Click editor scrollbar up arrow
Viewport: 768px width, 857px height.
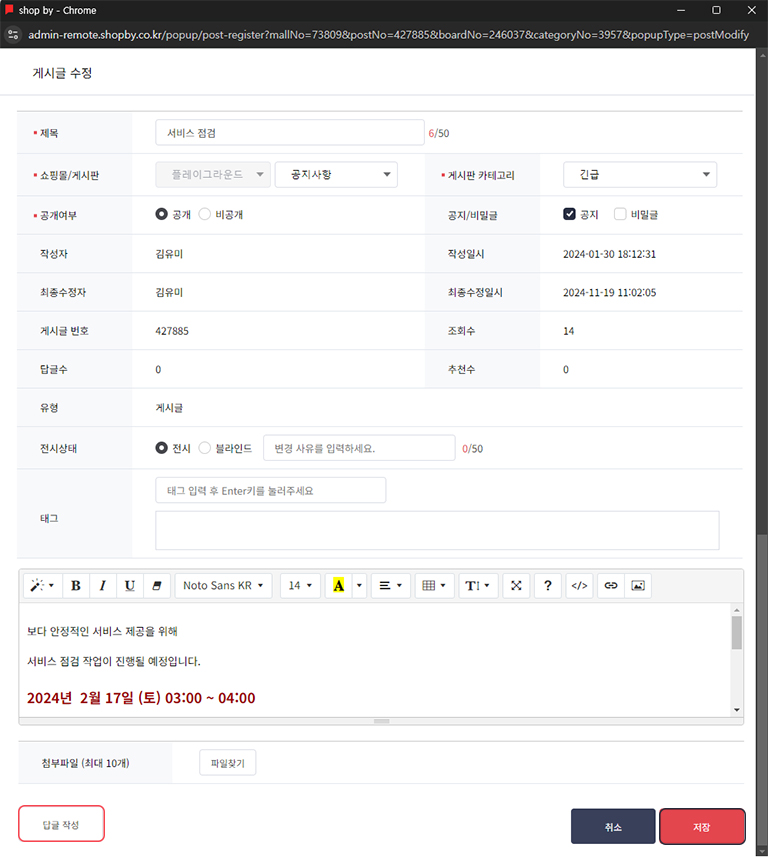pyautogui.click(x=737, y=610)
